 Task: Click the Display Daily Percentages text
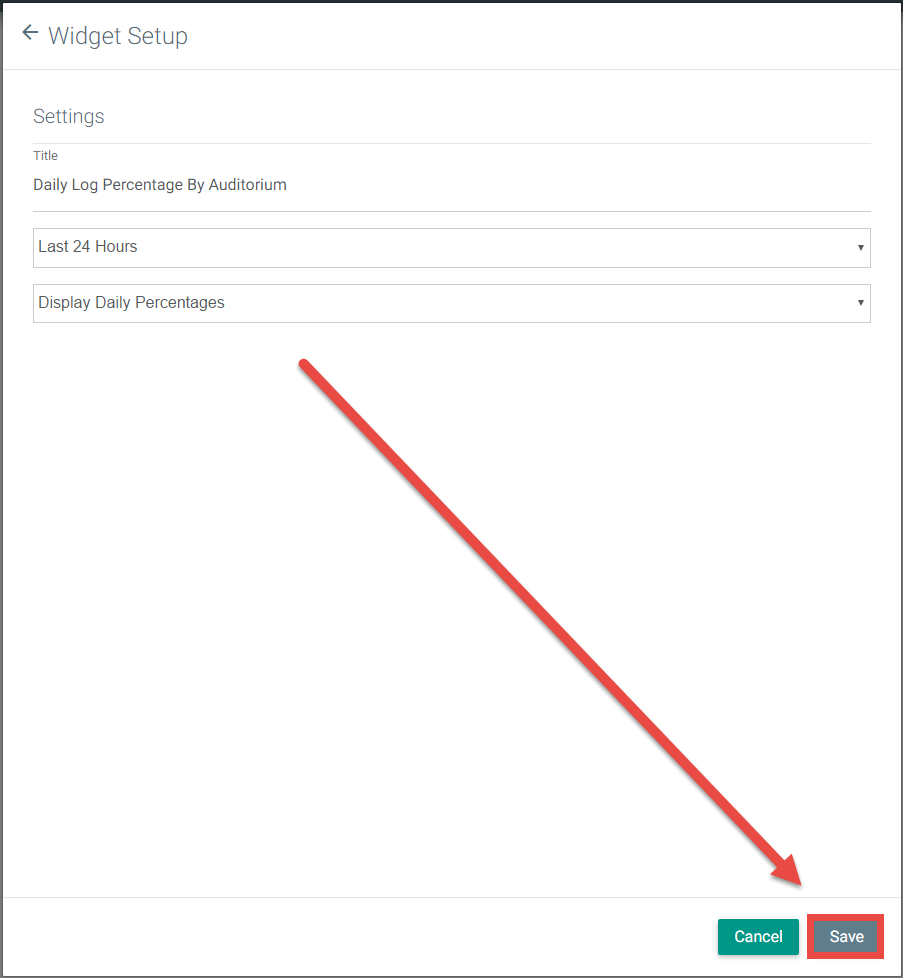131,303
